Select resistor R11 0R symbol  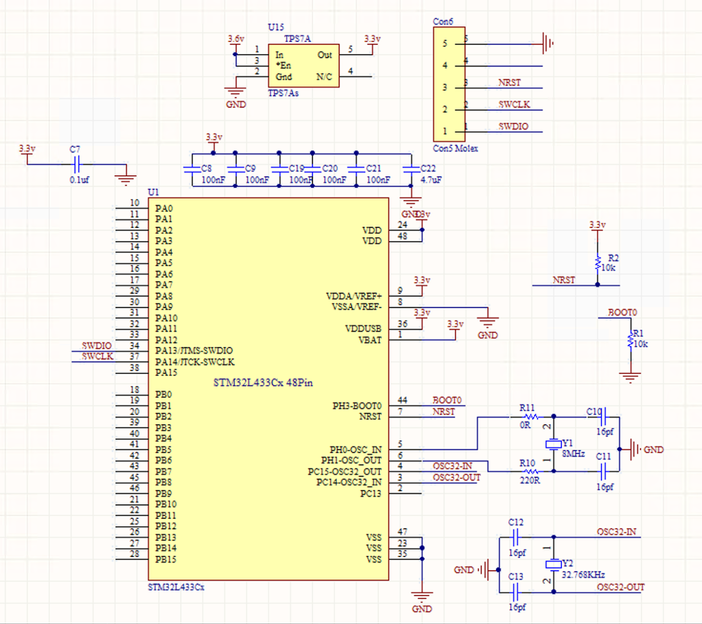(531, 416)
